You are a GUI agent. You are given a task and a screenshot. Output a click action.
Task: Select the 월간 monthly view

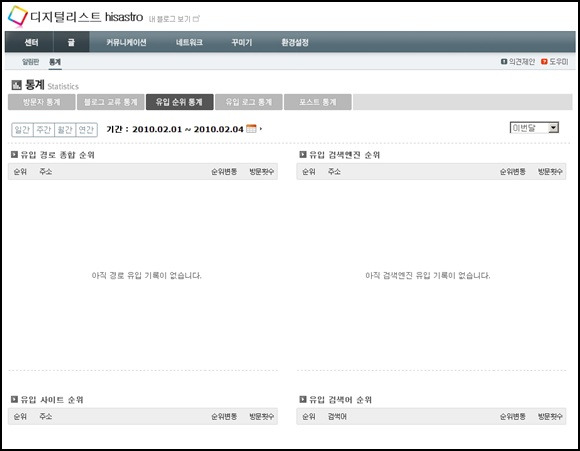(65, 130)
